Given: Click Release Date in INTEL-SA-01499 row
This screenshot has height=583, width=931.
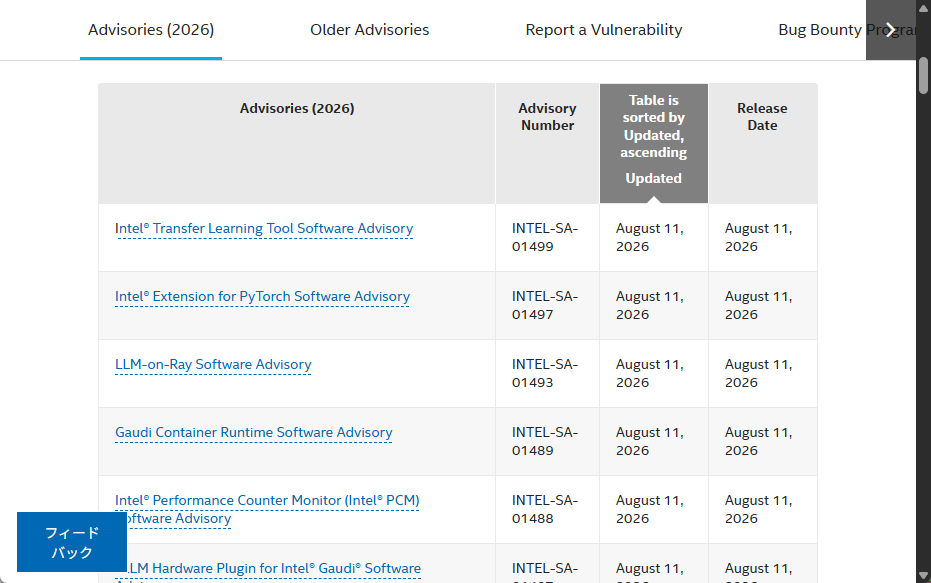Looking at the screenshot, I should point(763,237).
